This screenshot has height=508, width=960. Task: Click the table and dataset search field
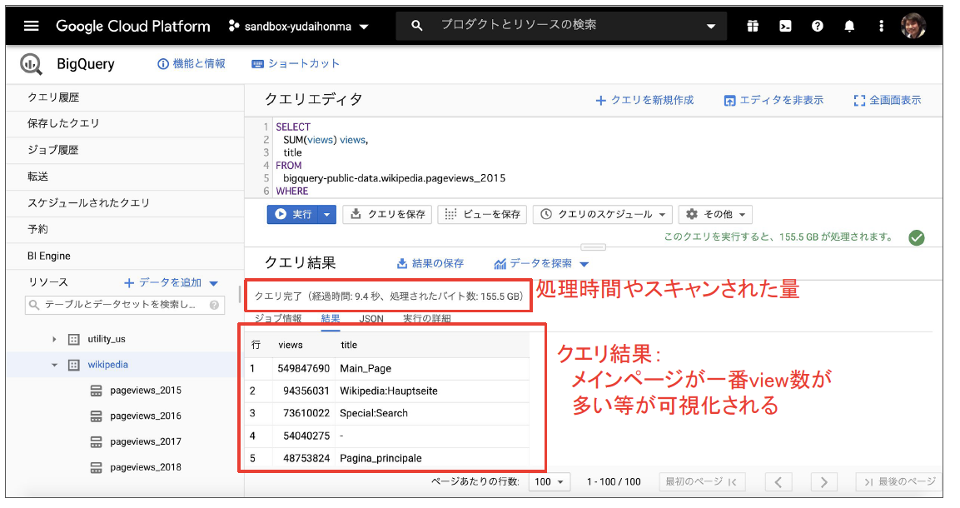(x=123, y=304)
